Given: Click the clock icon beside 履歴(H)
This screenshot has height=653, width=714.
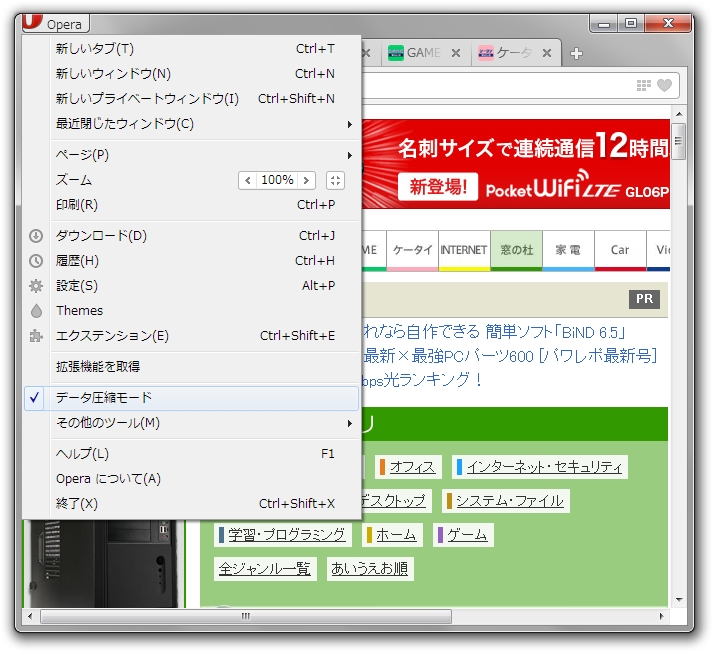Looking at the screenshot, I should pos(36,261).
